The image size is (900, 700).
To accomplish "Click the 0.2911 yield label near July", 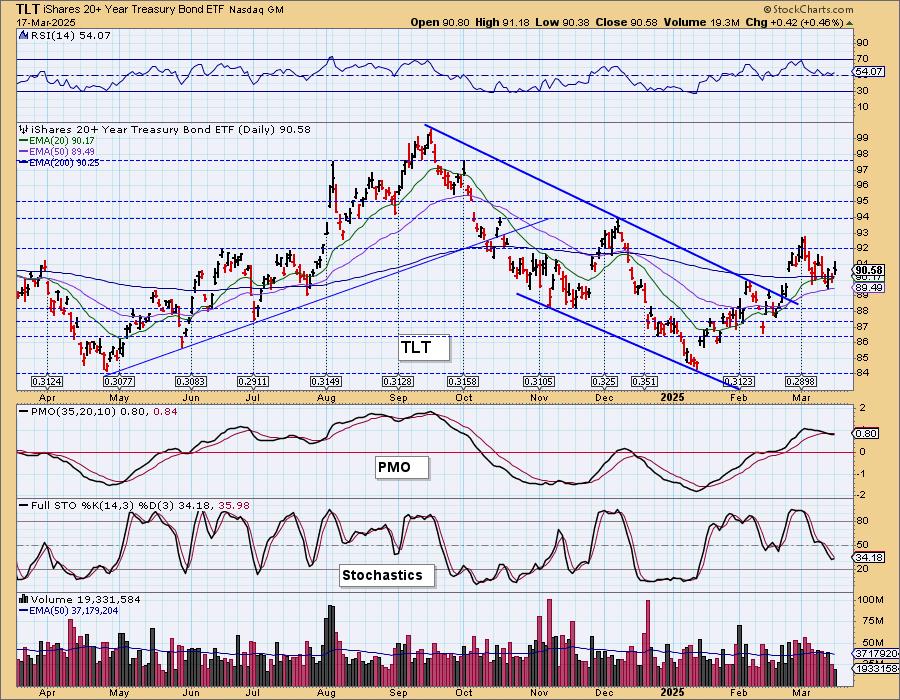I will (x=253, y=382).
